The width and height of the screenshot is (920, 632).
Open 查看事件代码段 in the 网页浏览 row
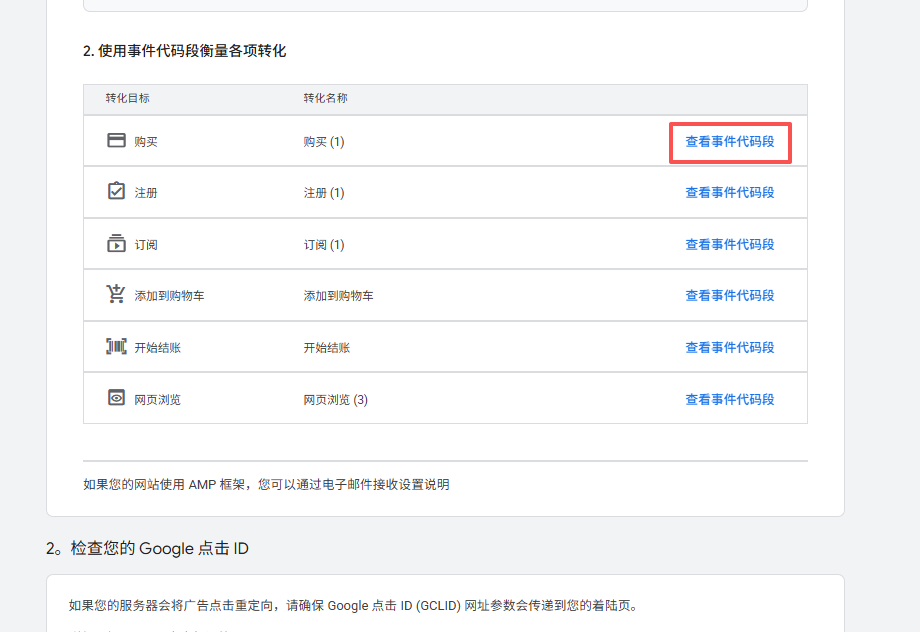[x=729, y=400]
